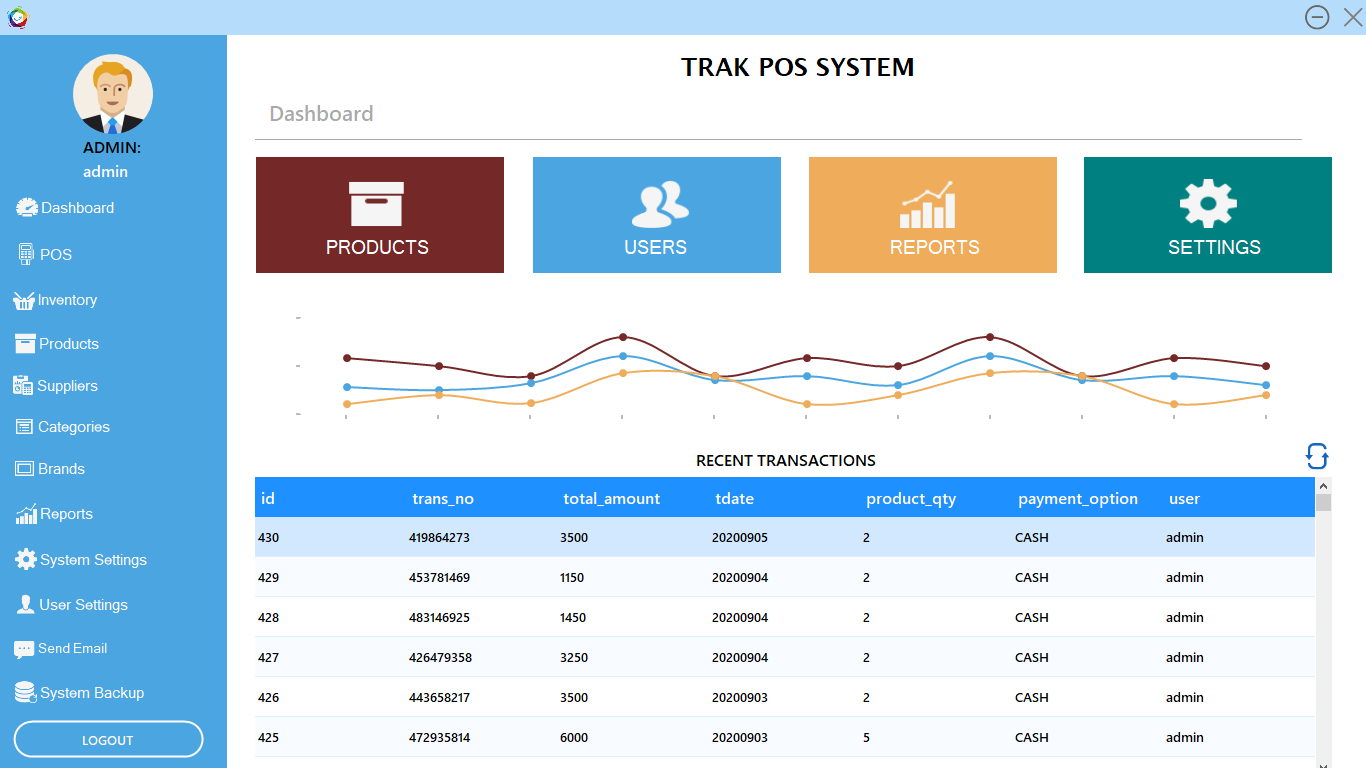The height and width of the screenshot is (768, 1366).
Task: Select the POS cash register icon
Action: pos(27,253)
